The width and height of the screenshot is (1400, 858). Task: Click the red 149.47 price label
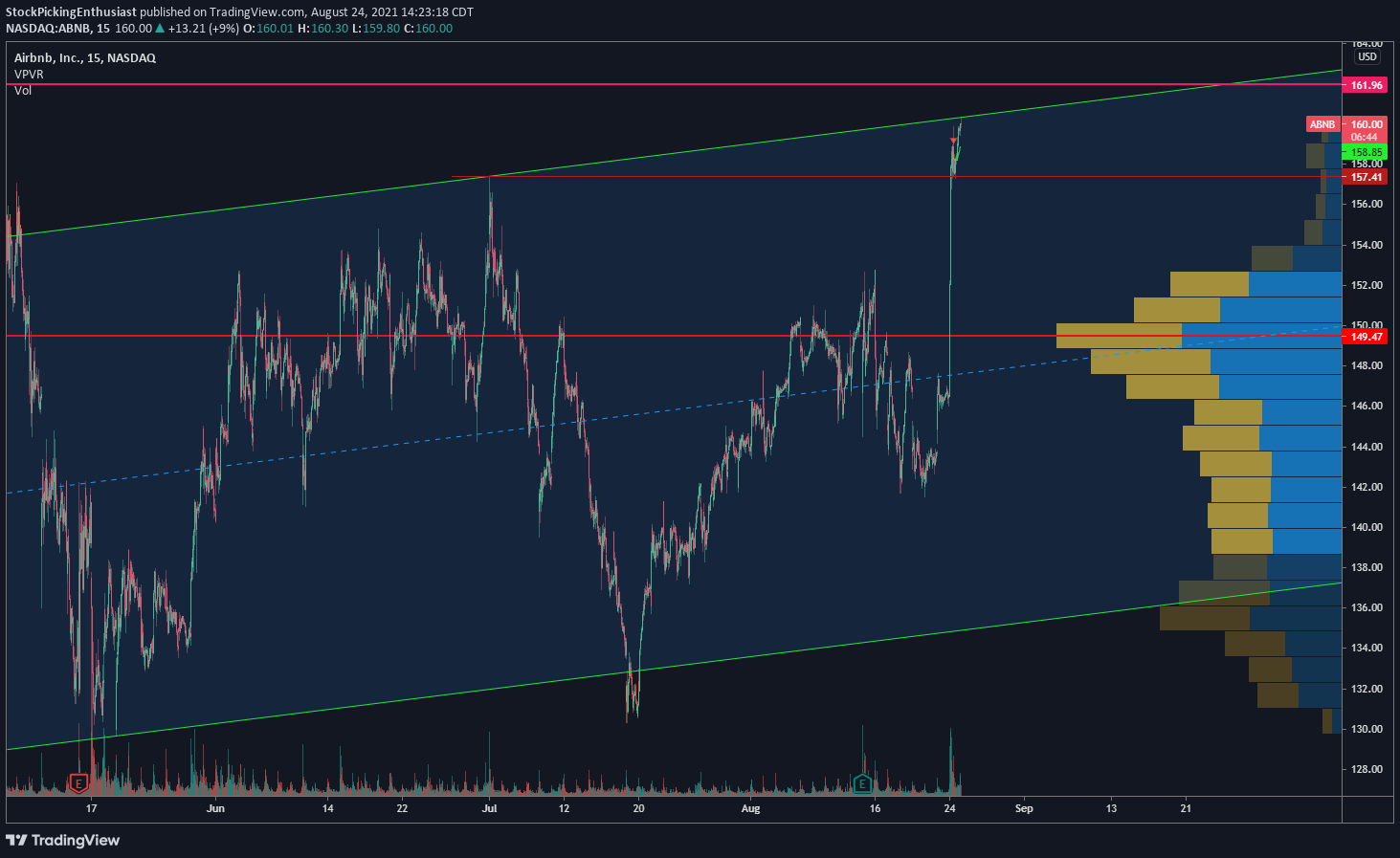click(1367, 337)
